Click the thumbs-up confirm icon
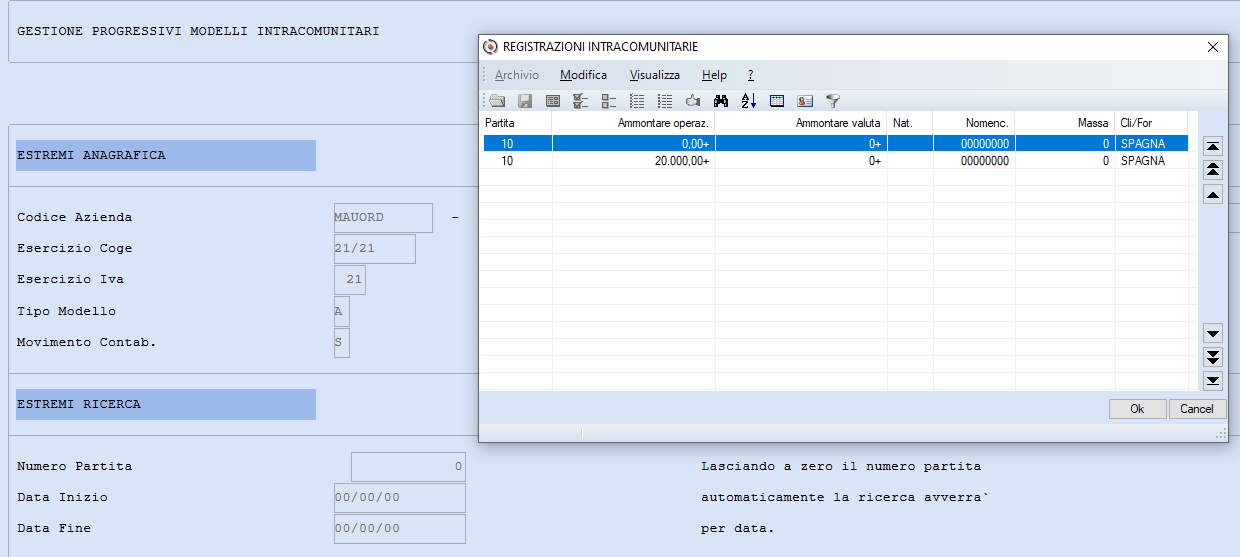Screen dimensions: 1240x557 tap(693, 101)
